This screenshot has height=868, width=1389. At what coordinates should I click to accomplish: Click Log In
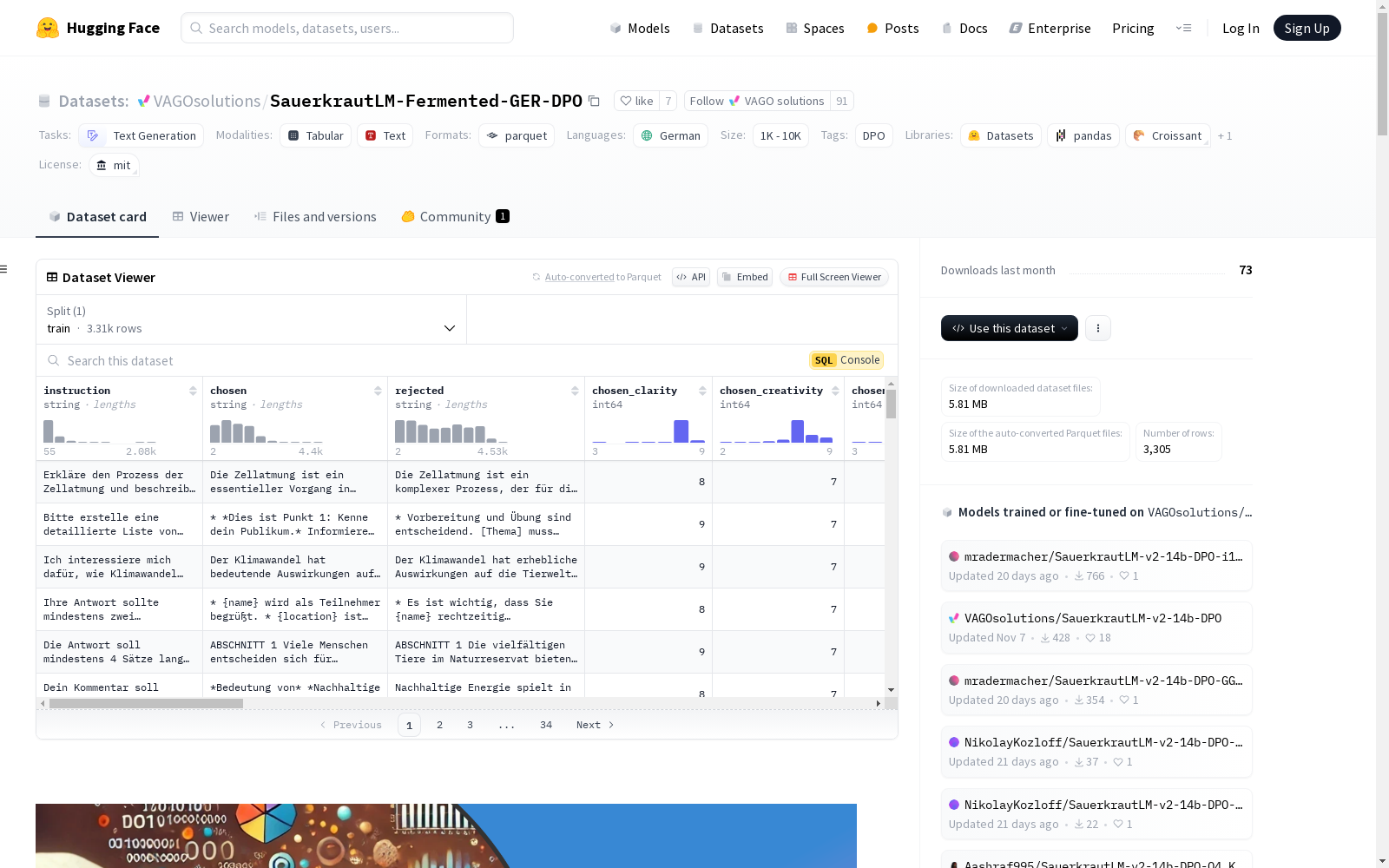click(x=1241, y=28)
